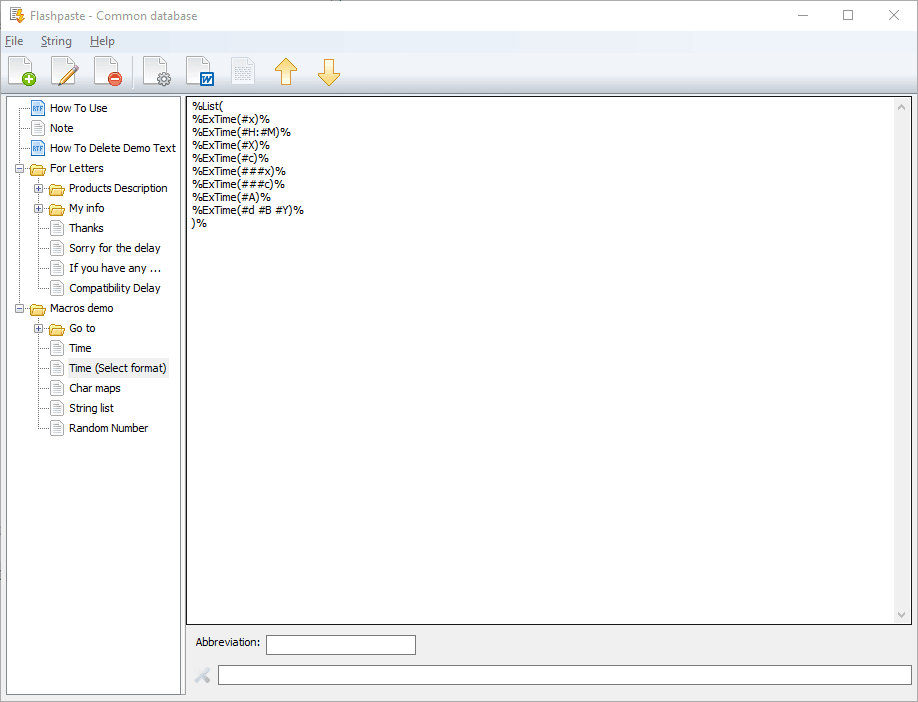Click the Word document toolbar icon
The height and width of the screenshot is (702, 918).
[199, 71]
